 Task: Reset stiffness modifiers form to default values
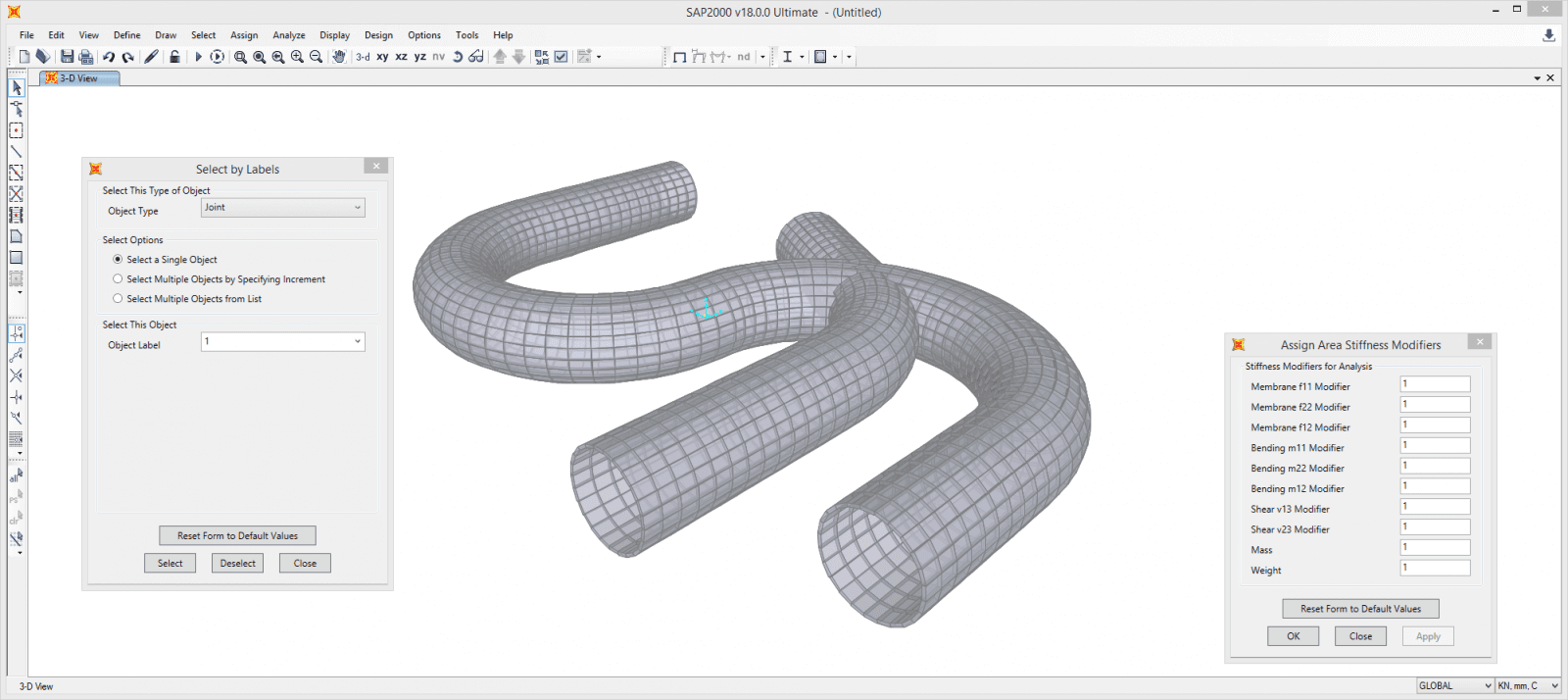pos(1360,609)
